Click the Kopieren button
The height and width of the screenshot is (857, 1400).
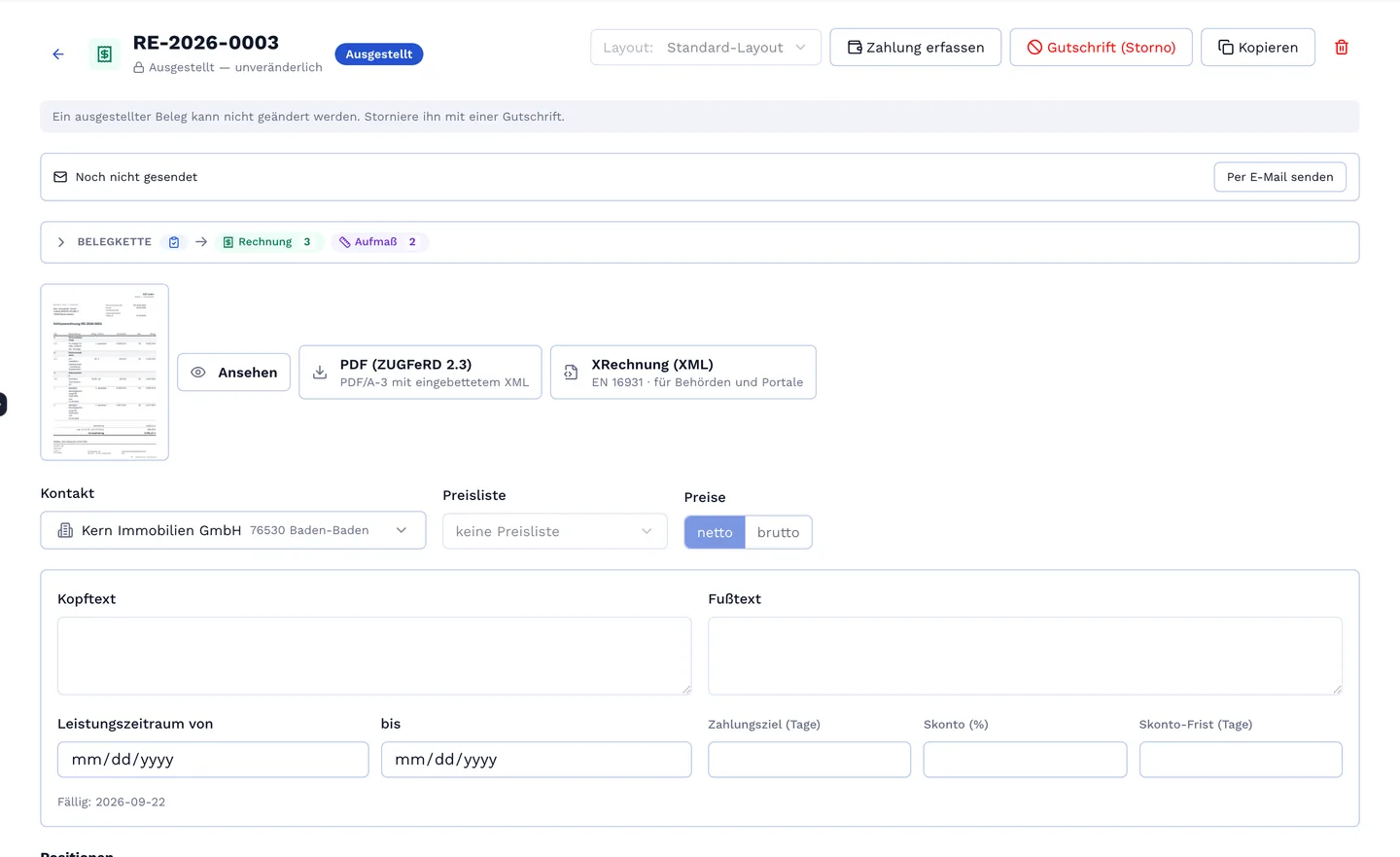click(x=1258, y=48)
